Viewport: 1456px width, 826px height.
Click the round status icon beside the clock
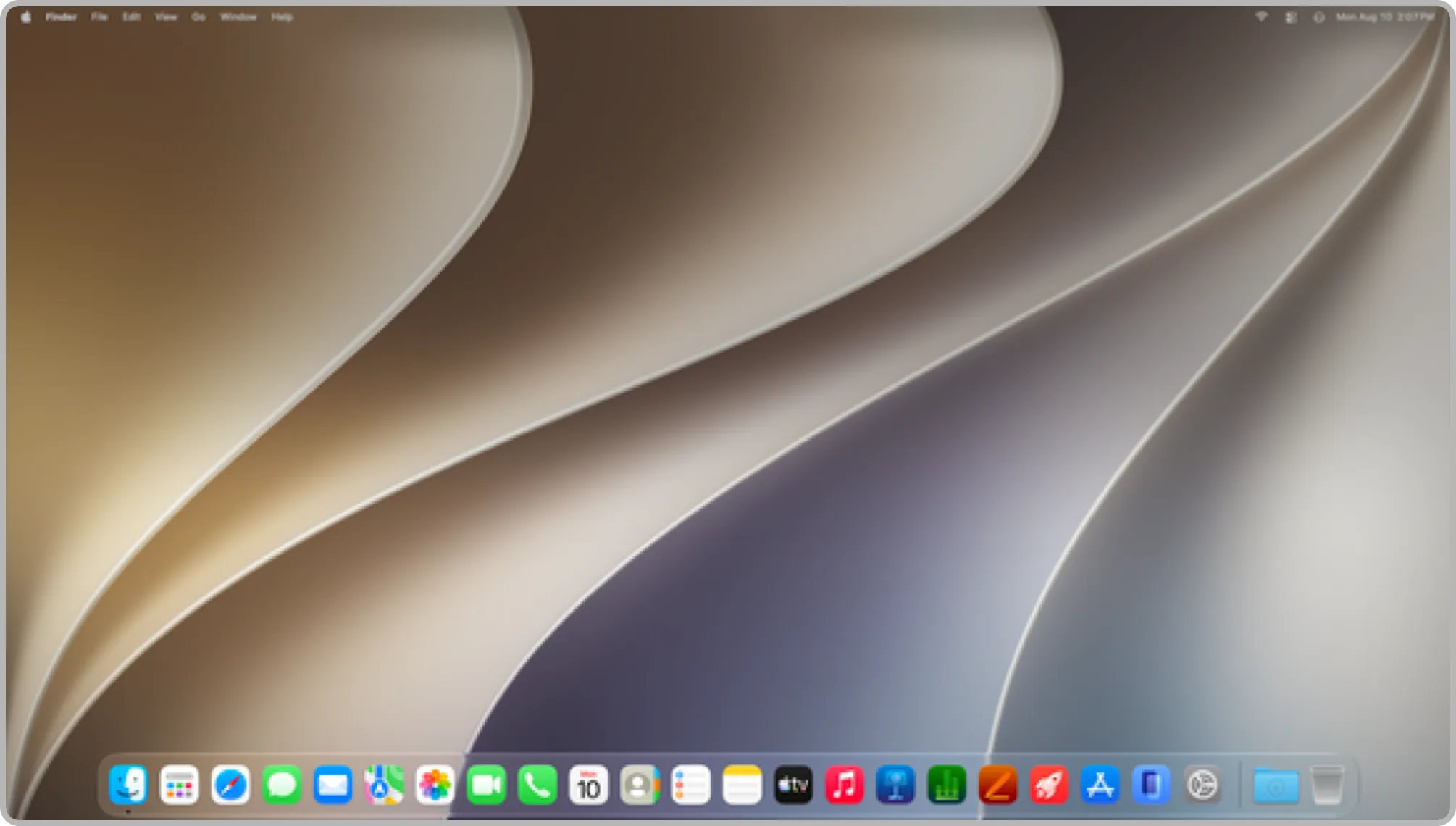click(1319, 17)
